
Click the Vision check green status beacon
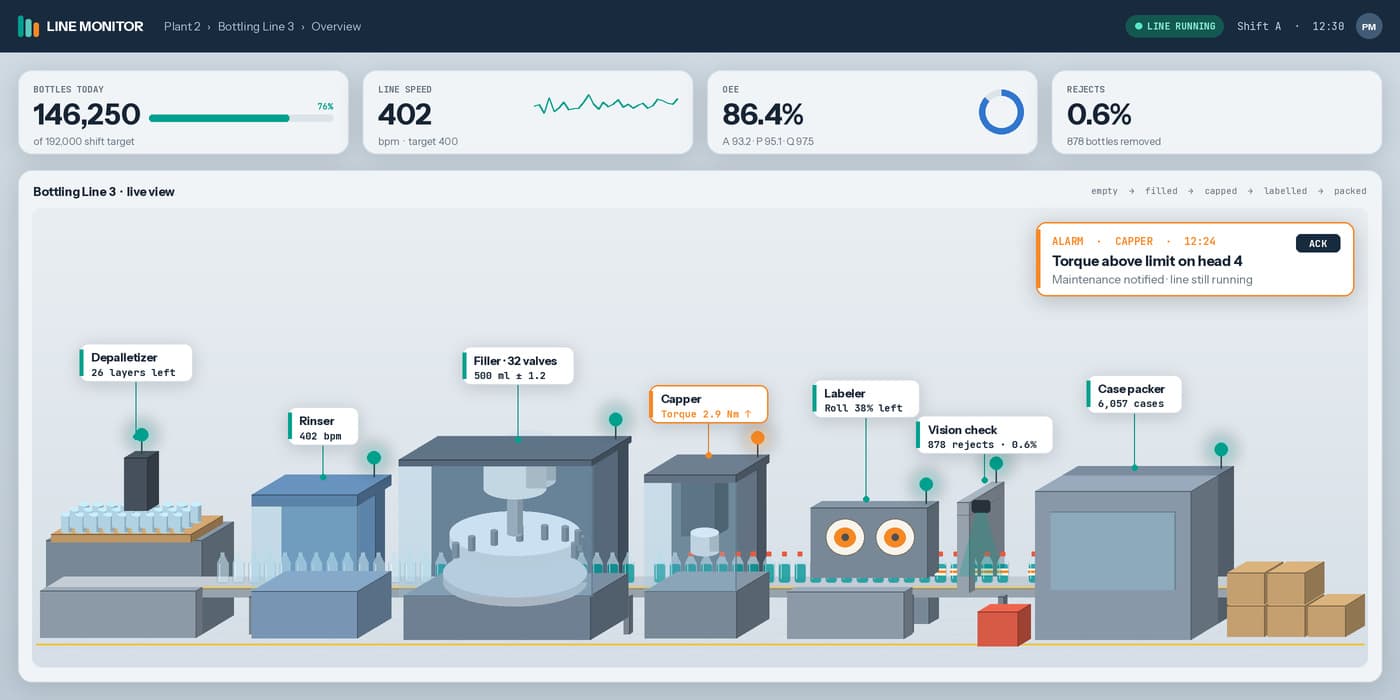click(996, 463)
